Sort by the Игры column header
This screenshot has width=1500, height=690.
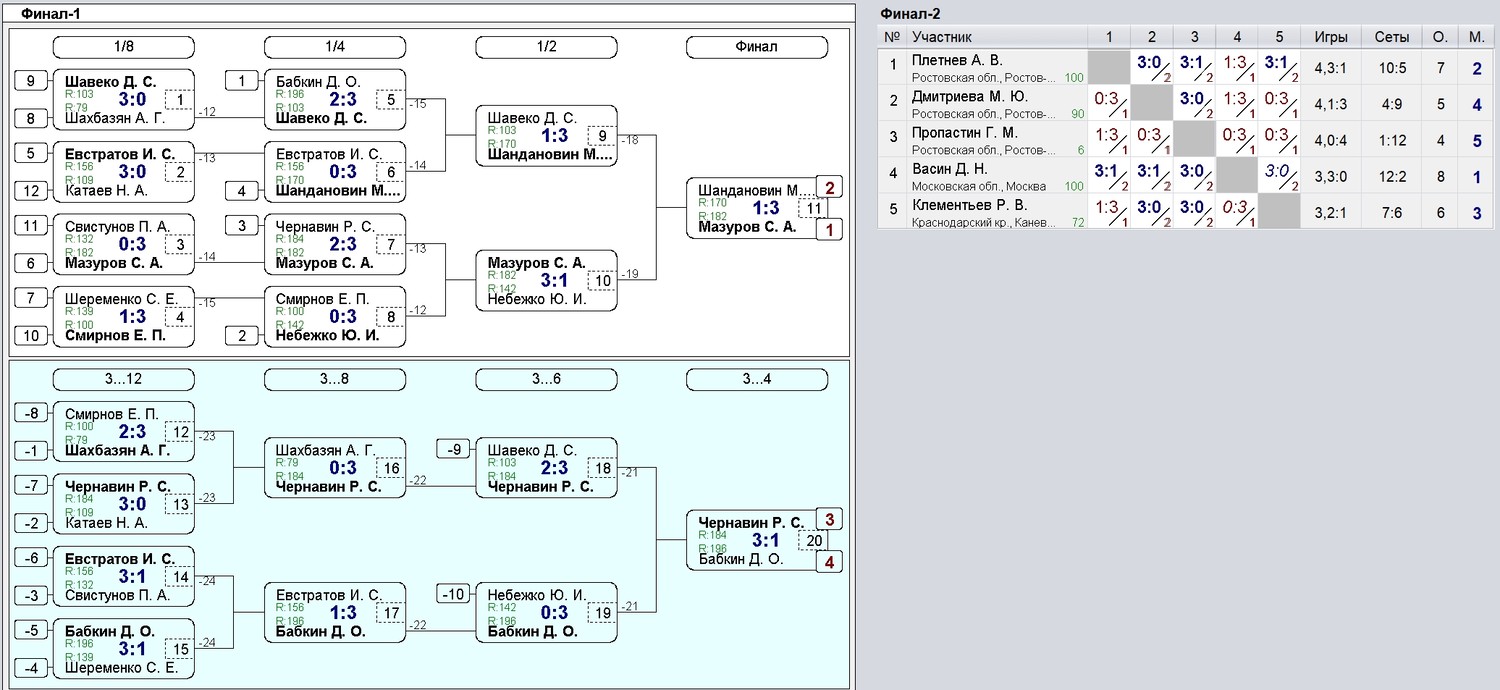point(1330,37)
